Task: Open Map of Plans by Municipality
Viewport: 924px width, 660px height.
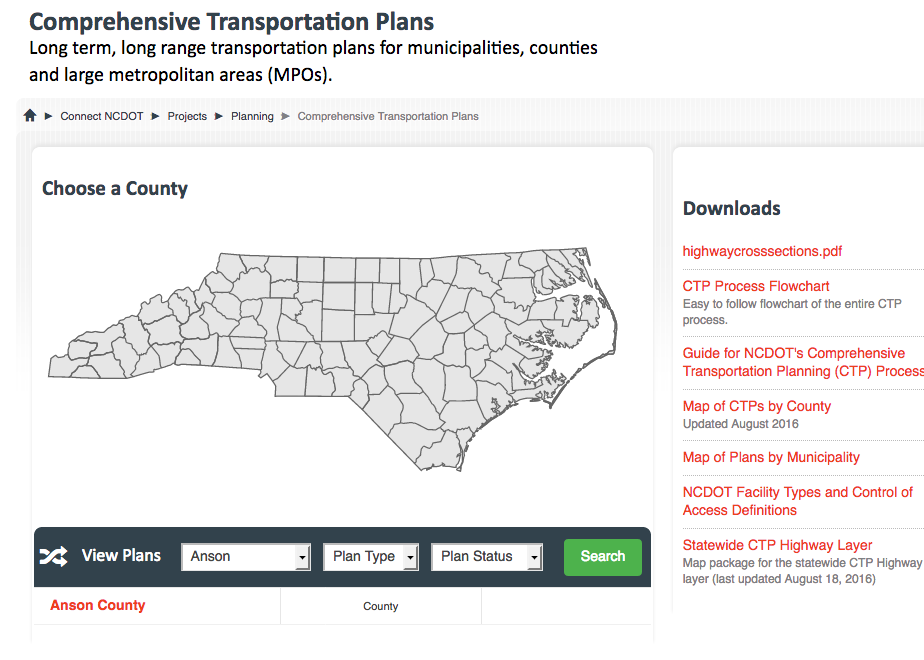Action: [771, 457]
